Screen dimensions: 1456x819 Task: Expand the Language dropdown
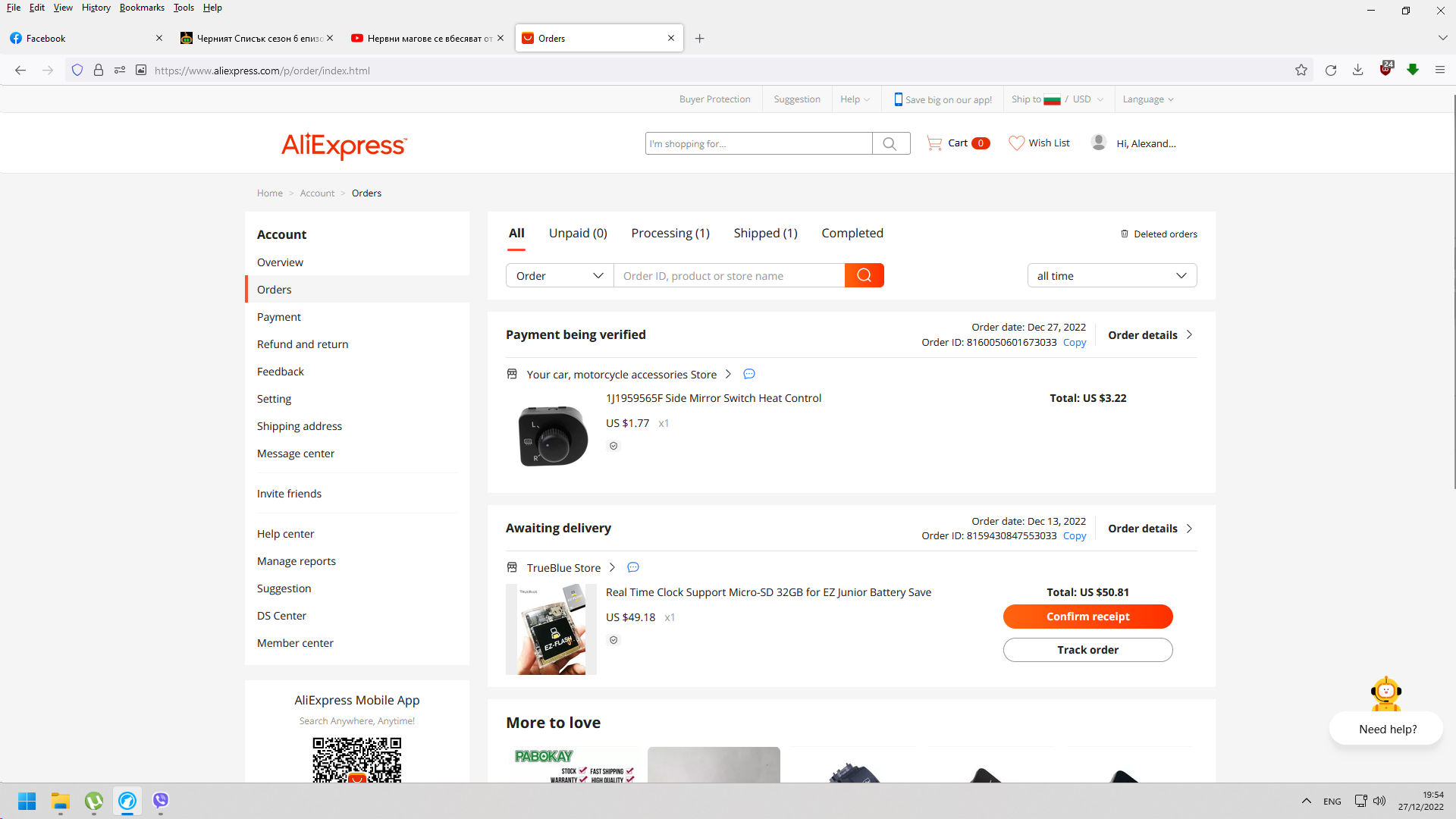(x=1148, y=99)
